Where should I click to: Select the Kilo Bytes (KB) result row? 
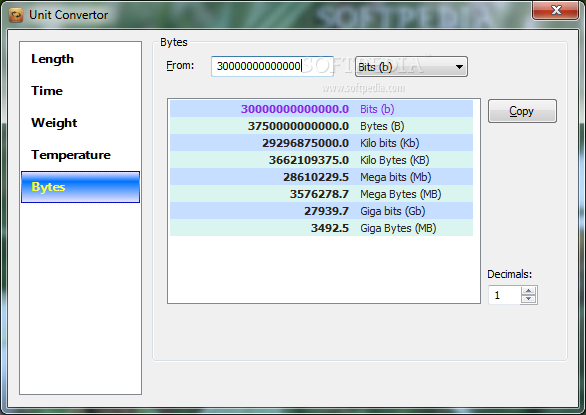tap(321, 160)
